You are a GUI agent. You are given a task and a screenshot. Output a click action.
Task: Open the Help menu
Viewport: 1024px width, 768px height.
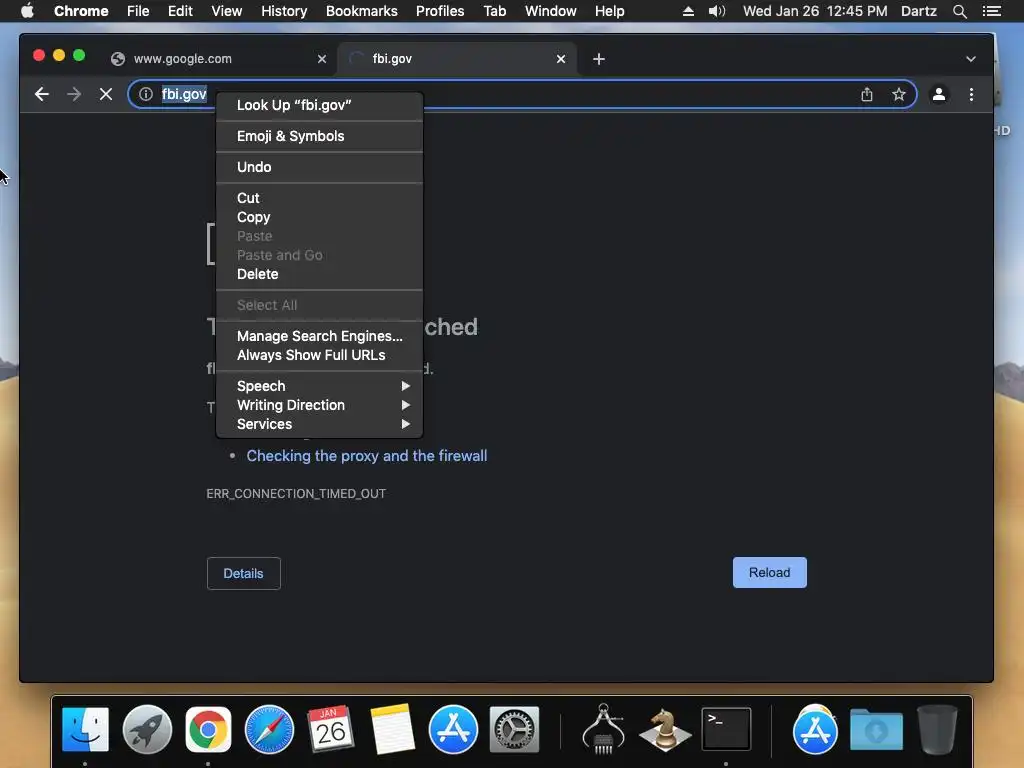click(609, 11)
